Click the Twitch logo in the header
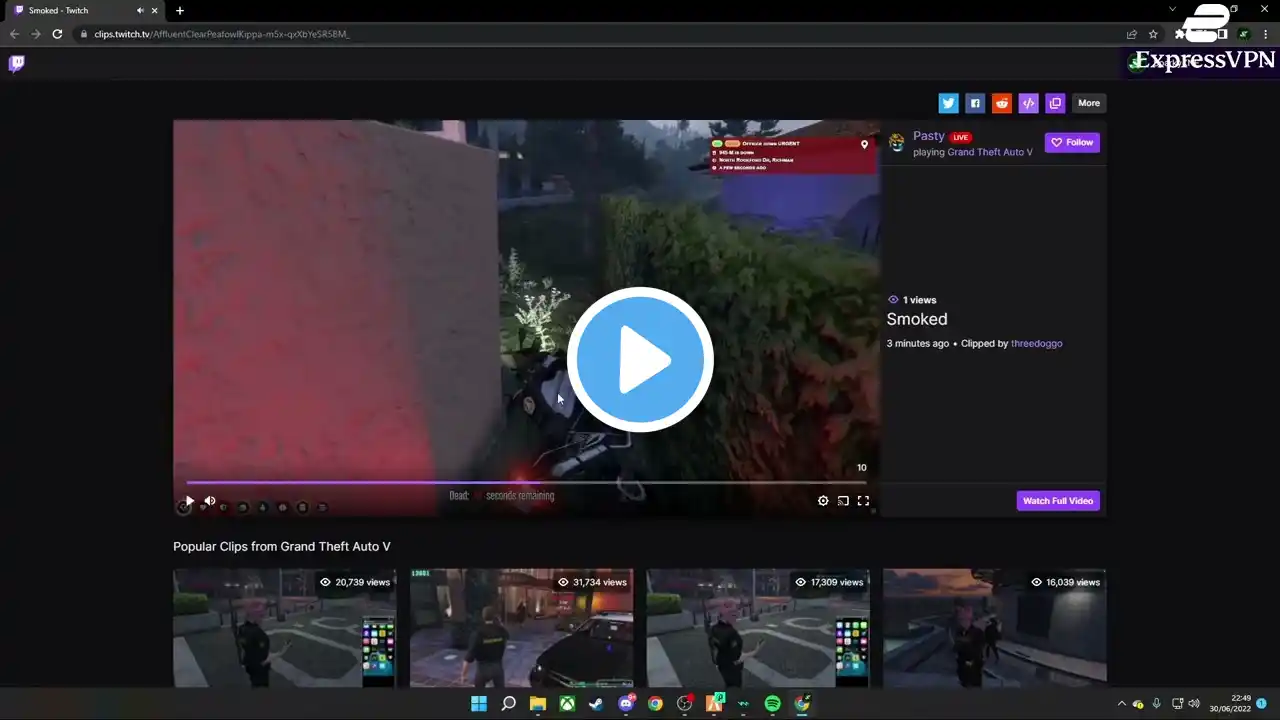Image resolution: width=1280 pixels, height=720 pixels. coord(16,64)
